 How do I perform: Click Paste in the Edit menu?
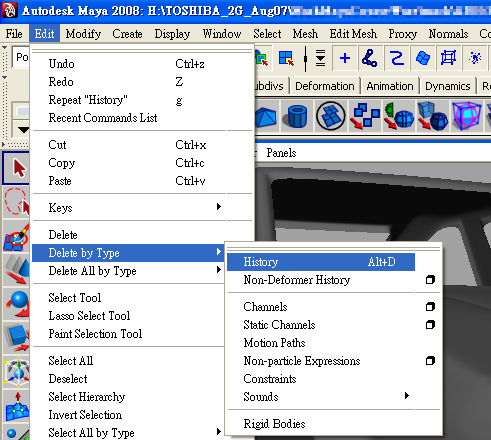click(142, 181)
